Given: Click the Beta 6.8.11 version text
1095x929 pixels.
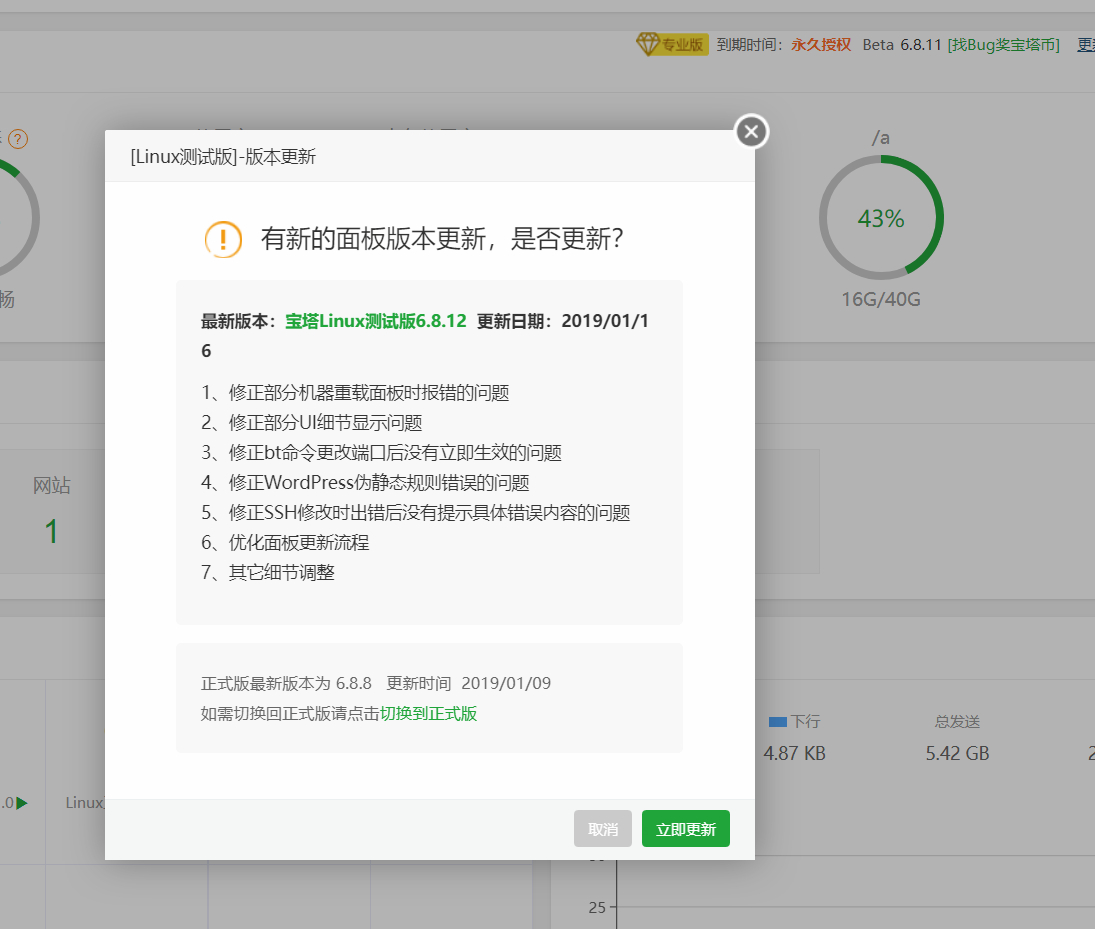Looking at the screenshot, I should tap(902, 45).
